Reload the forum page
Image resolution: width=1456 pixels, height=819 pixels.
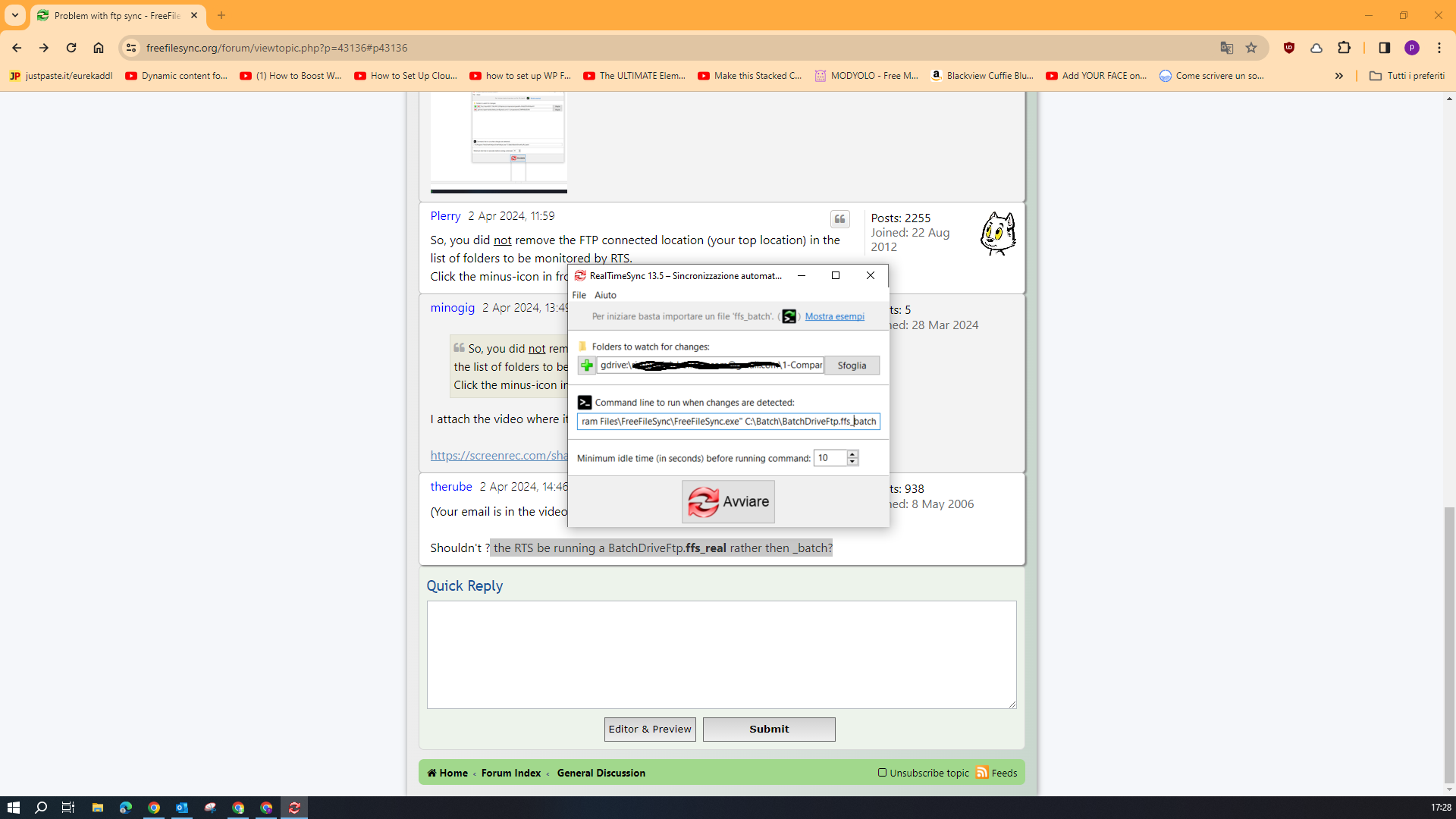coord(71,48)
